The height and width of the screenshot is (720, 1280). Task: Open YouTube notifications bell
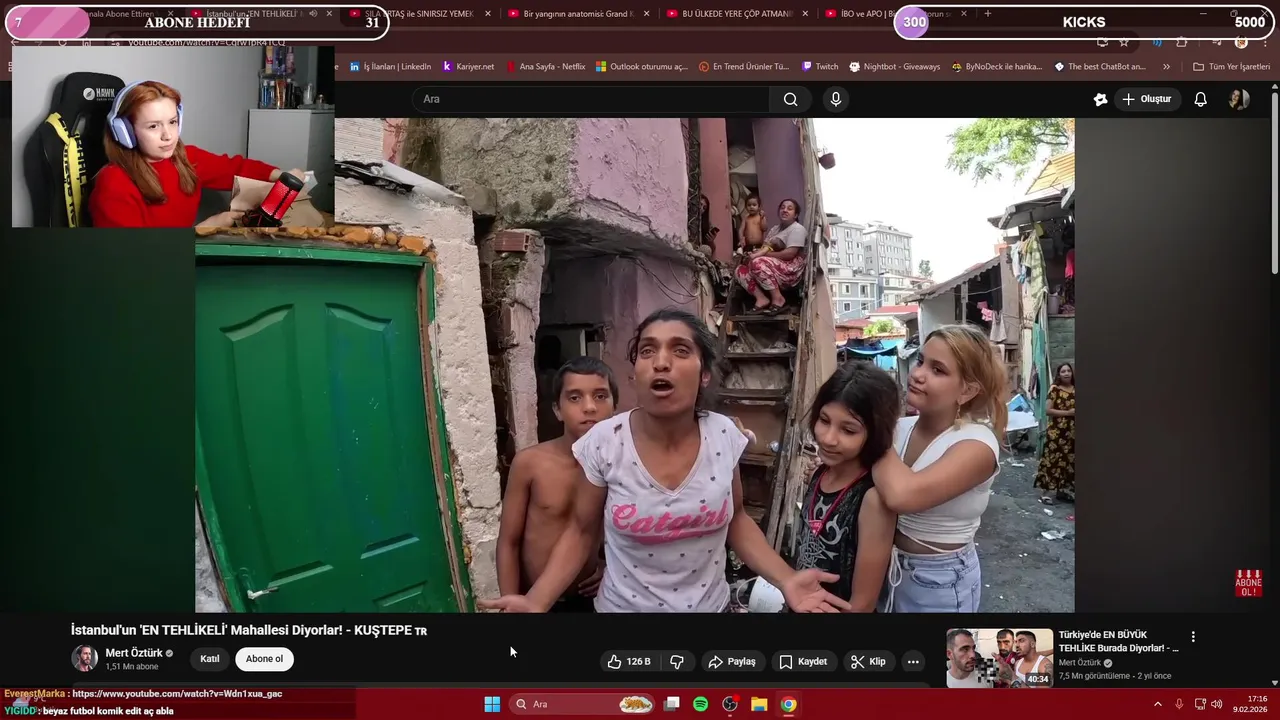pyautogui.click(x=1201, y=99)
